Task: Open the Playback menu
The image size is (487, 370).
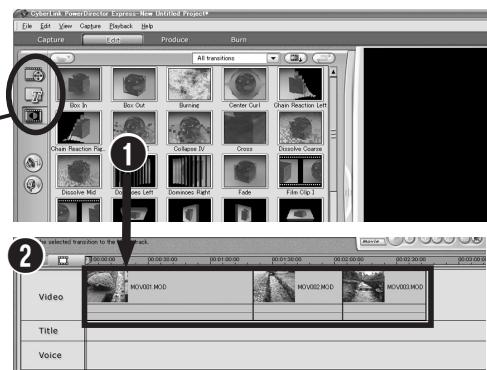Action: click(121, 26)
